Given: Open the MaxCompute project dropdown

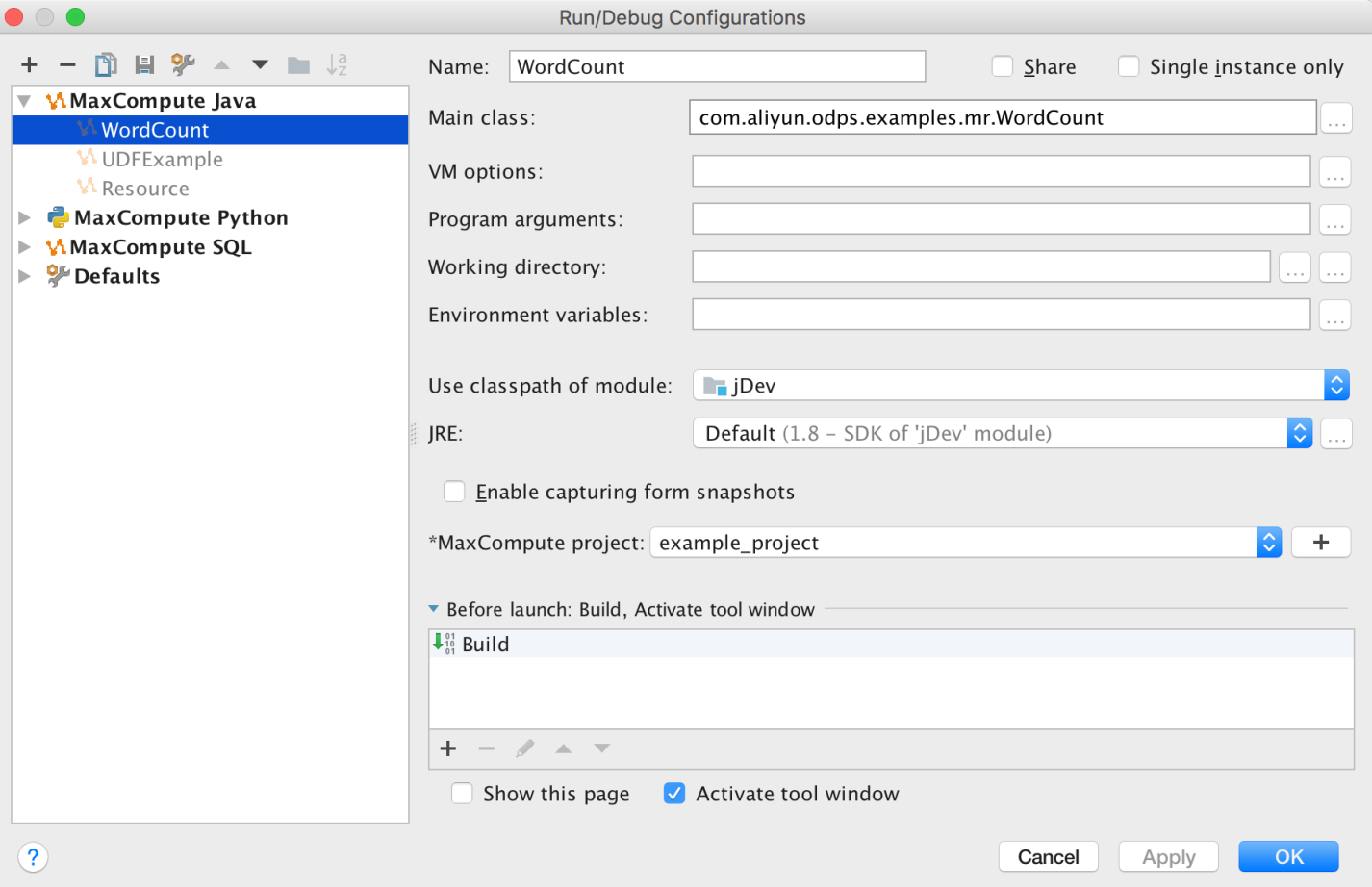Looking at the screenshot, I should [1268, 543].
